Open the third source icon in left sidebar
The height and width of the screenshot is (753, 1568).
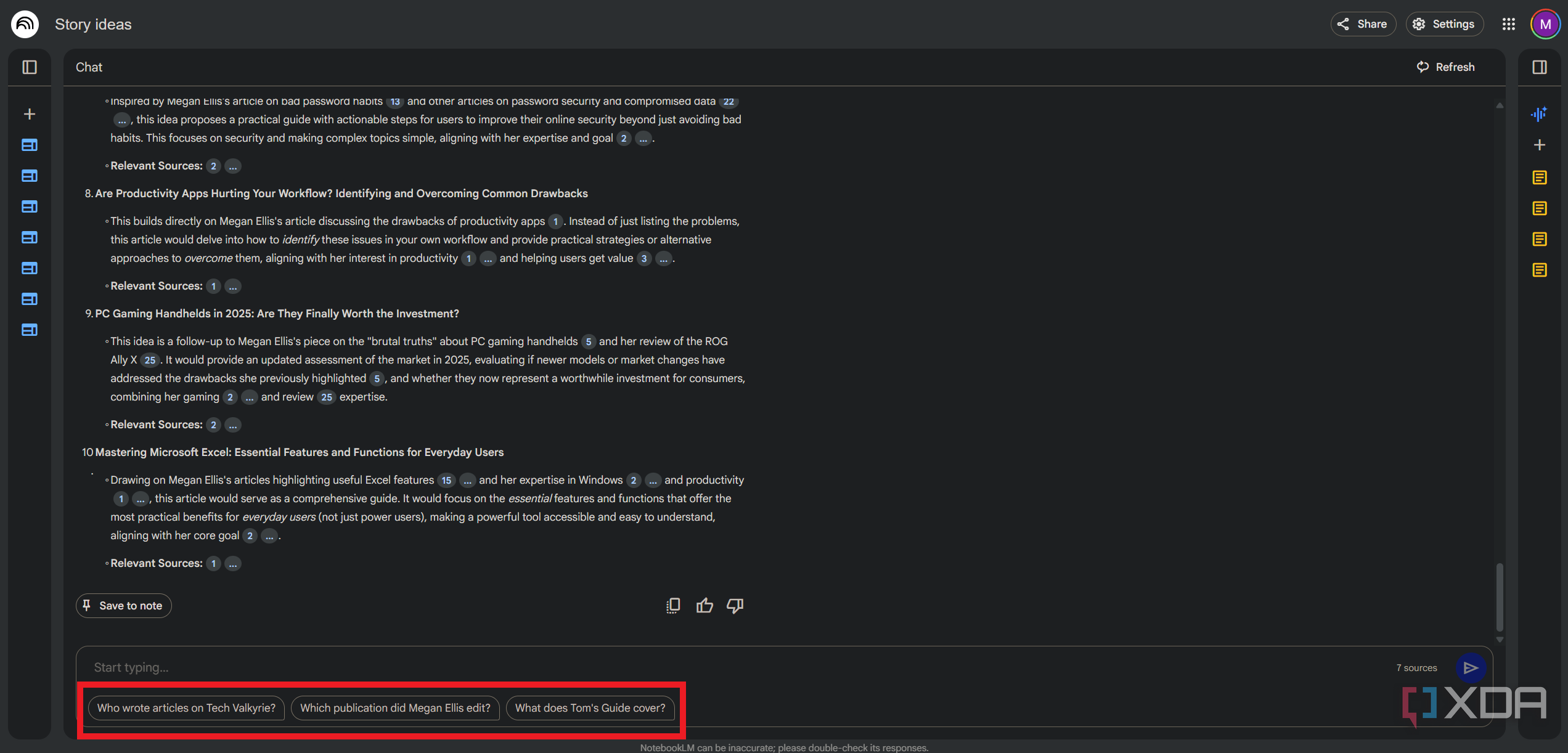[x=30, y=206]
